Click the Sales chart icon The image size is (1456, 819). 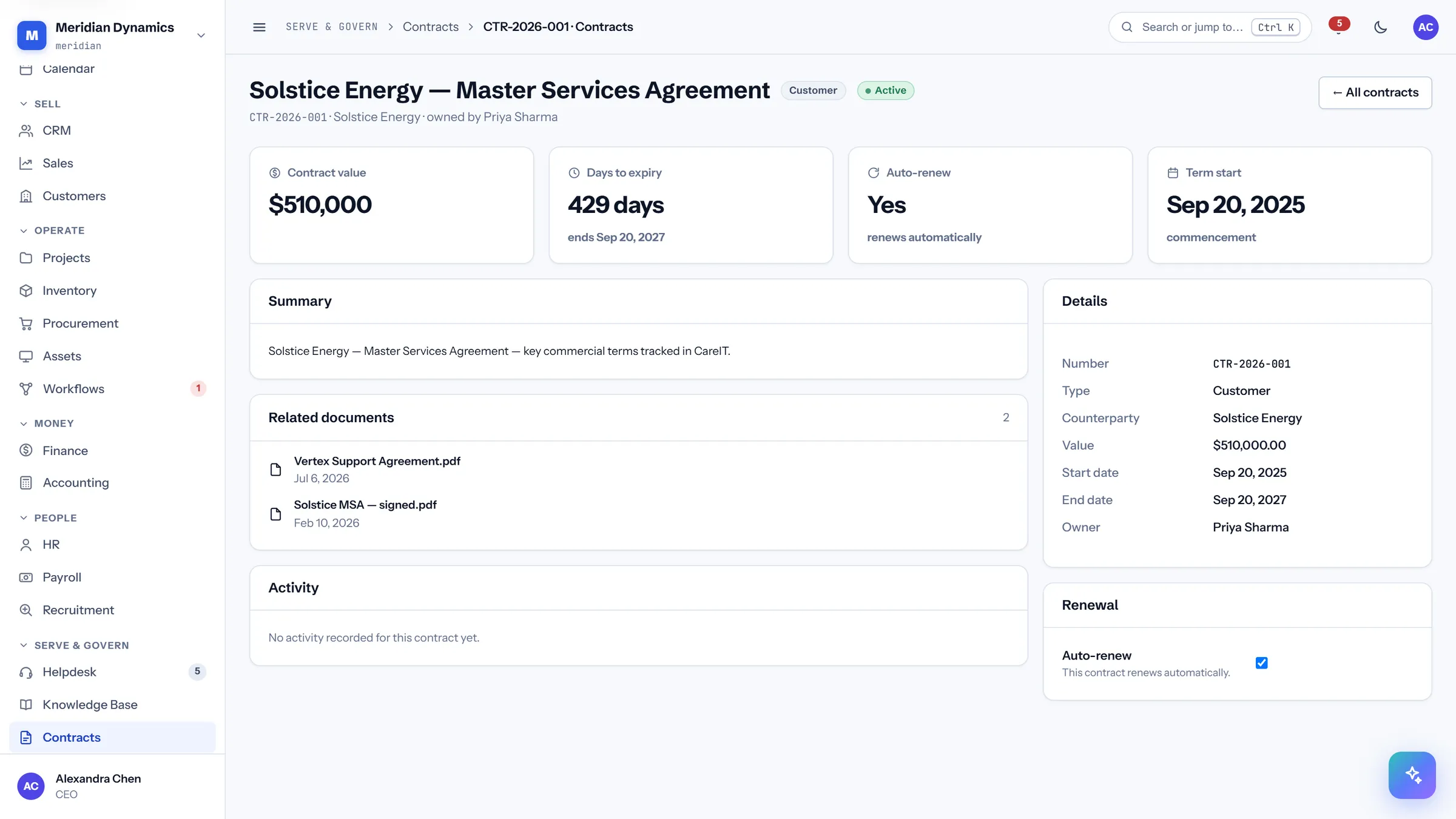tap(25, 163)
